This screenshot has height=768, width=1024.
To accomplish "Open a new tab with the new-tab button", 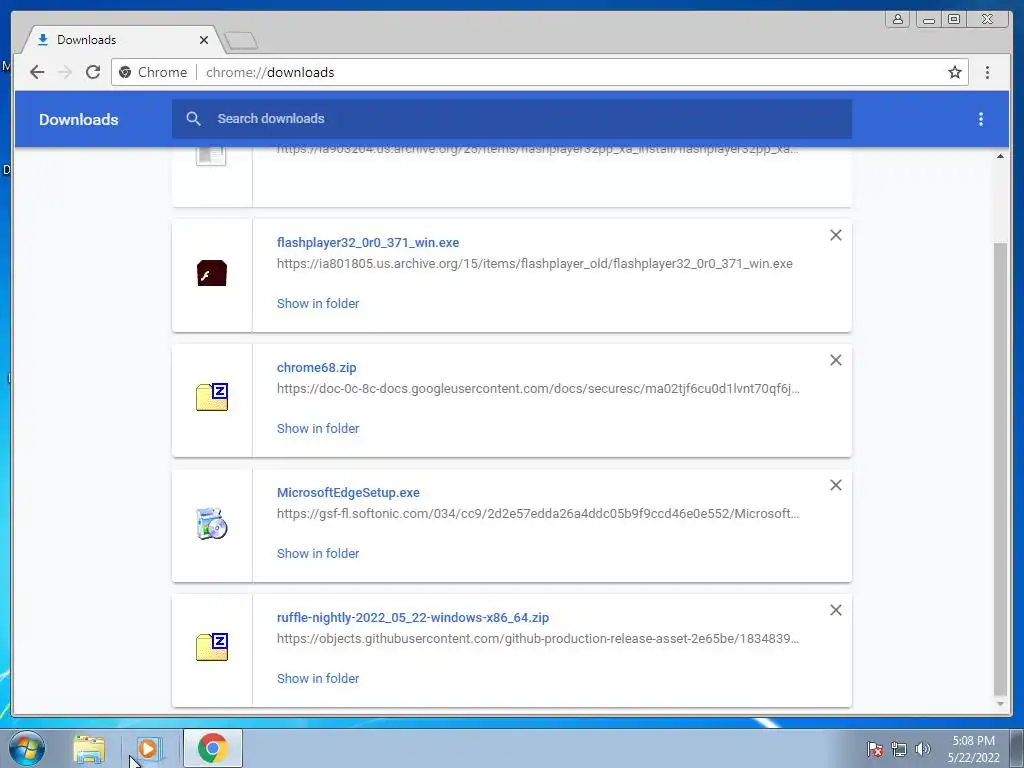I will coord(241,41).
